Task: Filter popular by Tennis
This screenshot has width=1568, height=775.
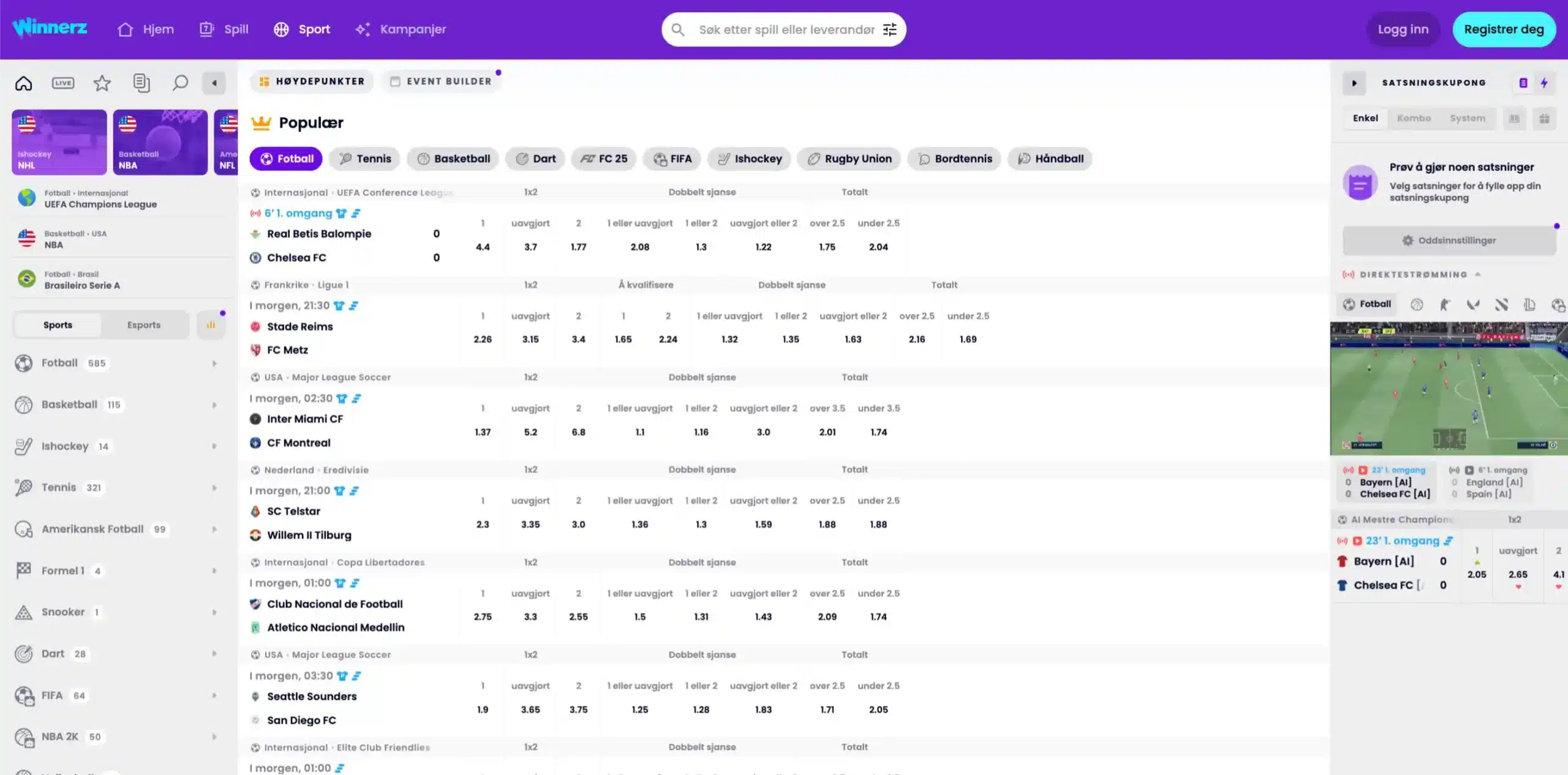Action: pyautogui.click(x=365, y=159)
